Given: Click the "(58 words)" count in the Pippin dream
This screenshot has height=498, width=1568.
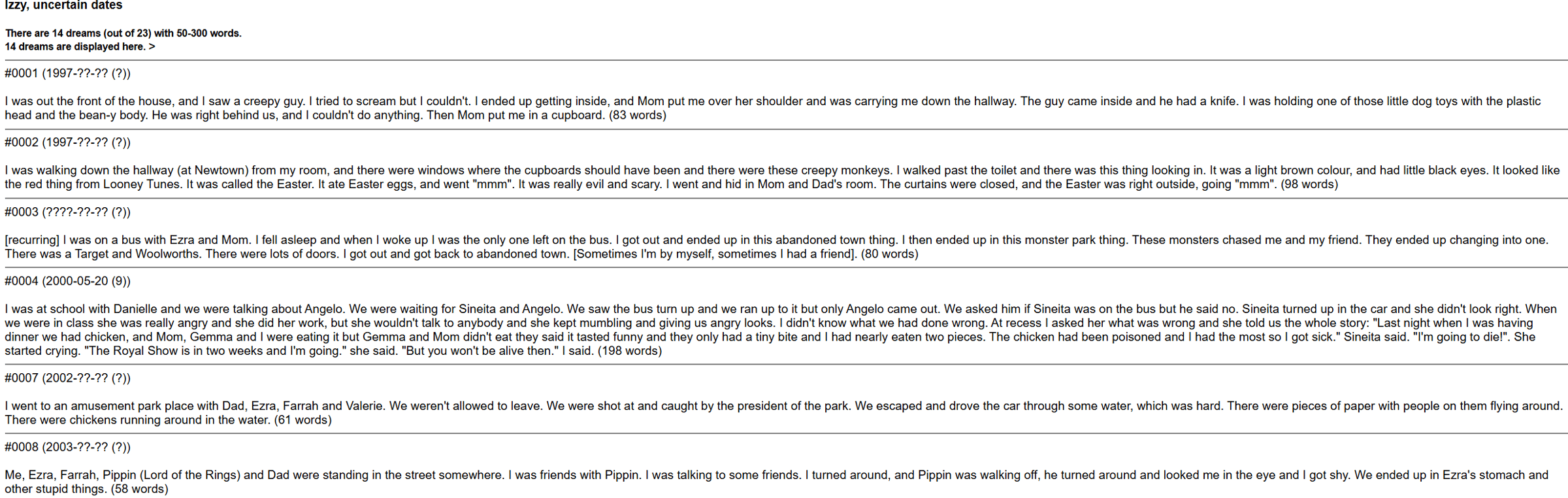Looking at the screenshot, I should [139, 490].
